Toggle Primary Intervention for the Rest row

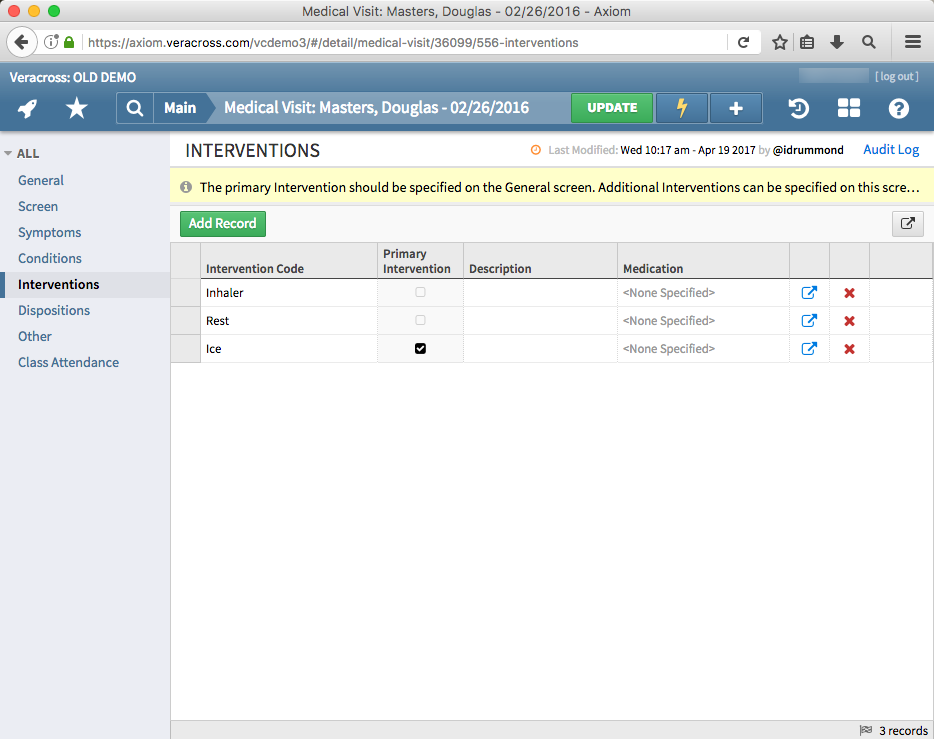(x=420, y=320)
